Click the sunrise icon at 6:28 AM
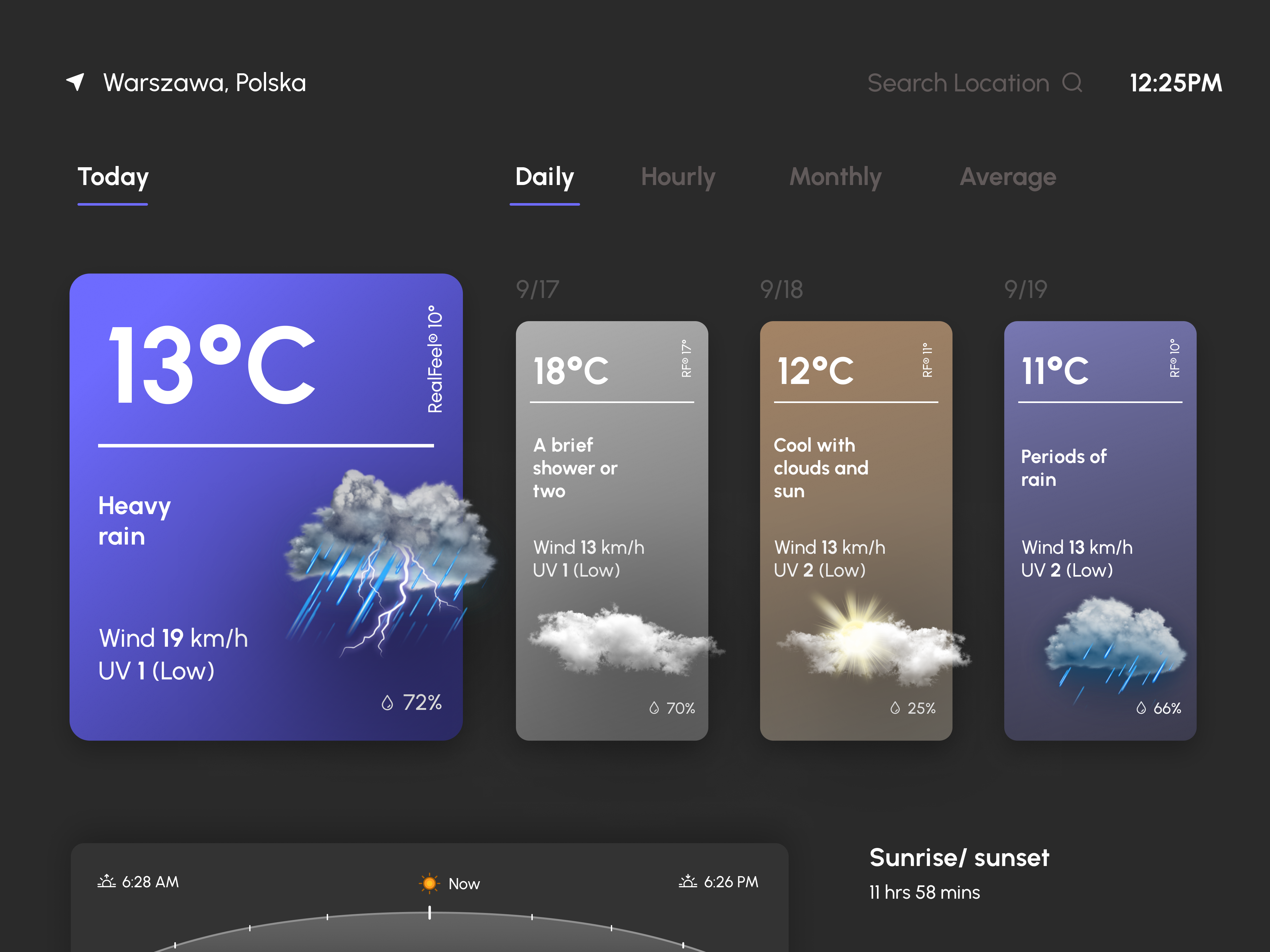Viewport: 1270px width, 952px height. point(106,882)
